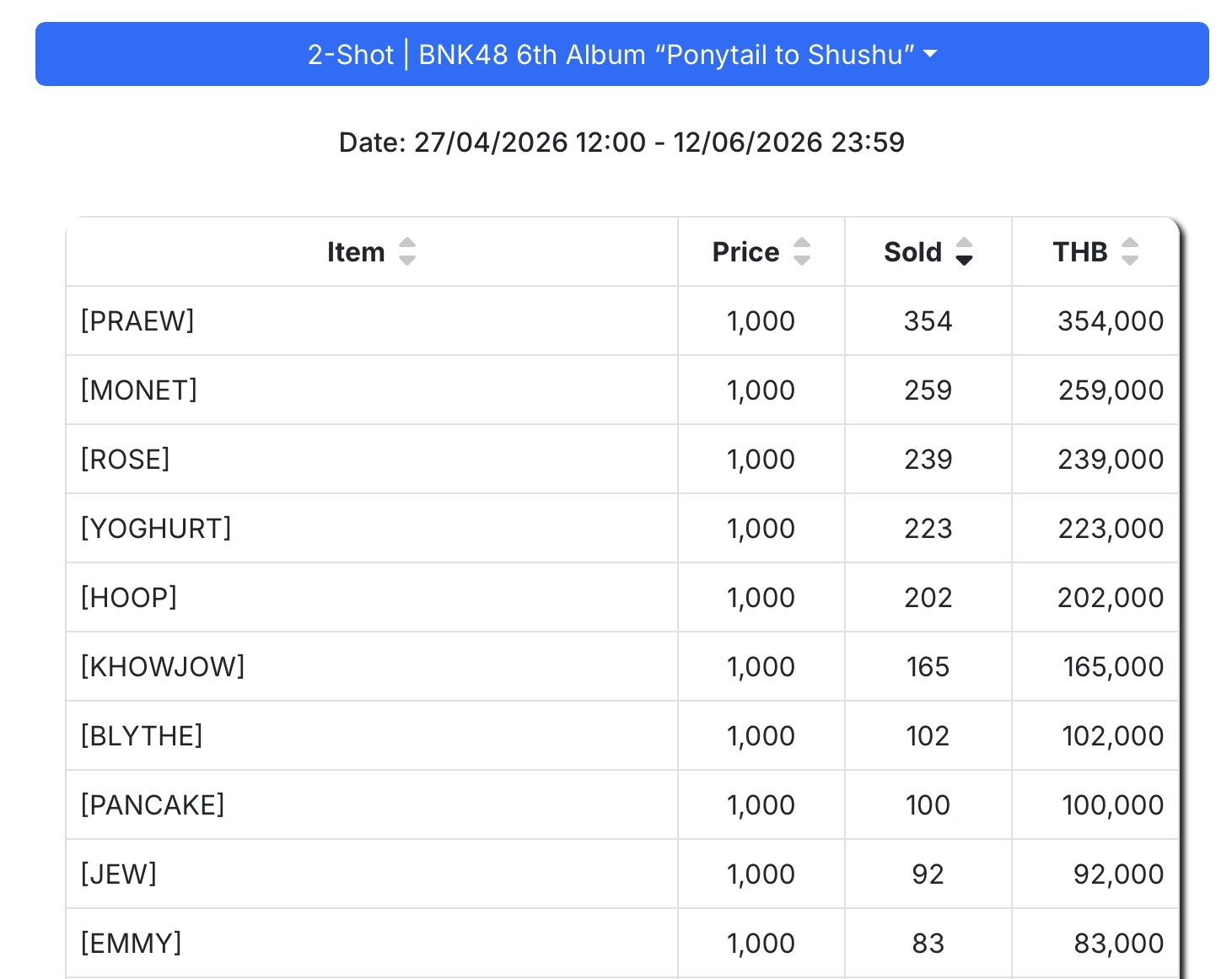Select the [JEW] row
This screenshot has width=1232, height=979.
click(119, 874)
